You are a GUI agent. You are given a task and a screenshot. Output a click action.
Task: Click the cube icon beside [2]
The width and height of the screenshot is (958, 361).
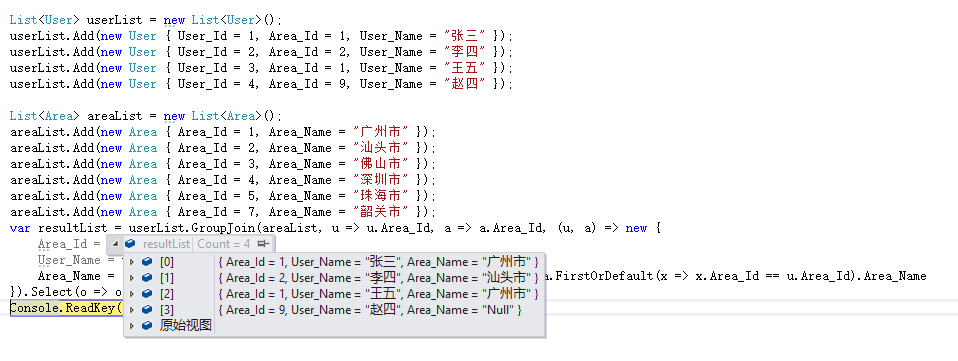pyautogui.click(x=147, y=294)
